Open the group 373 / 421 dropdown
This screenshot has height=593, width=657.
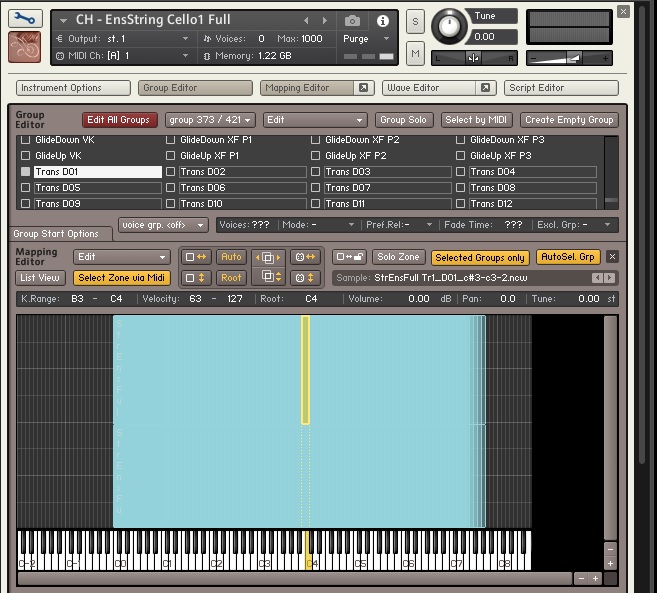point(210,120)
